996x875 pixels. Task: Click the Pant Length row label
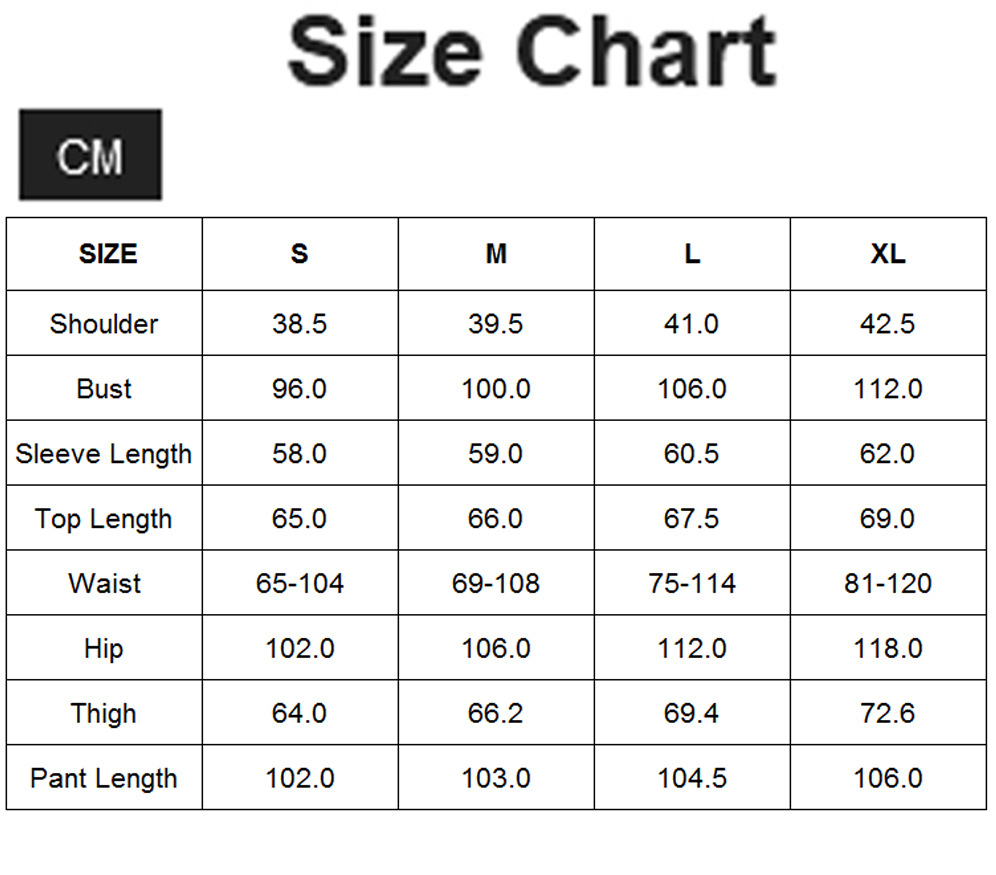point(104,779)
